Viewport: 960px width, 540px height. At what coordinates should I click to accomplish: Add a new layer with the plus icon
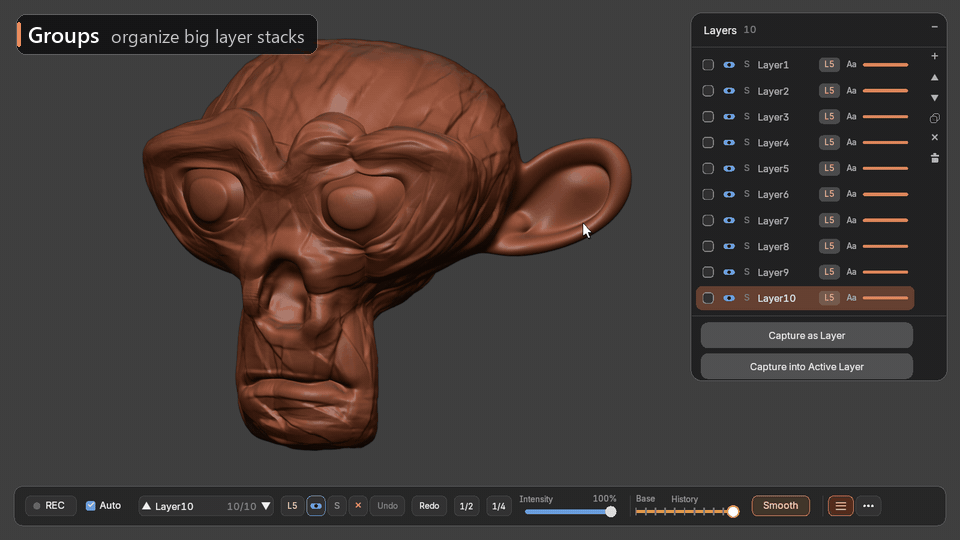coord(934,56)
